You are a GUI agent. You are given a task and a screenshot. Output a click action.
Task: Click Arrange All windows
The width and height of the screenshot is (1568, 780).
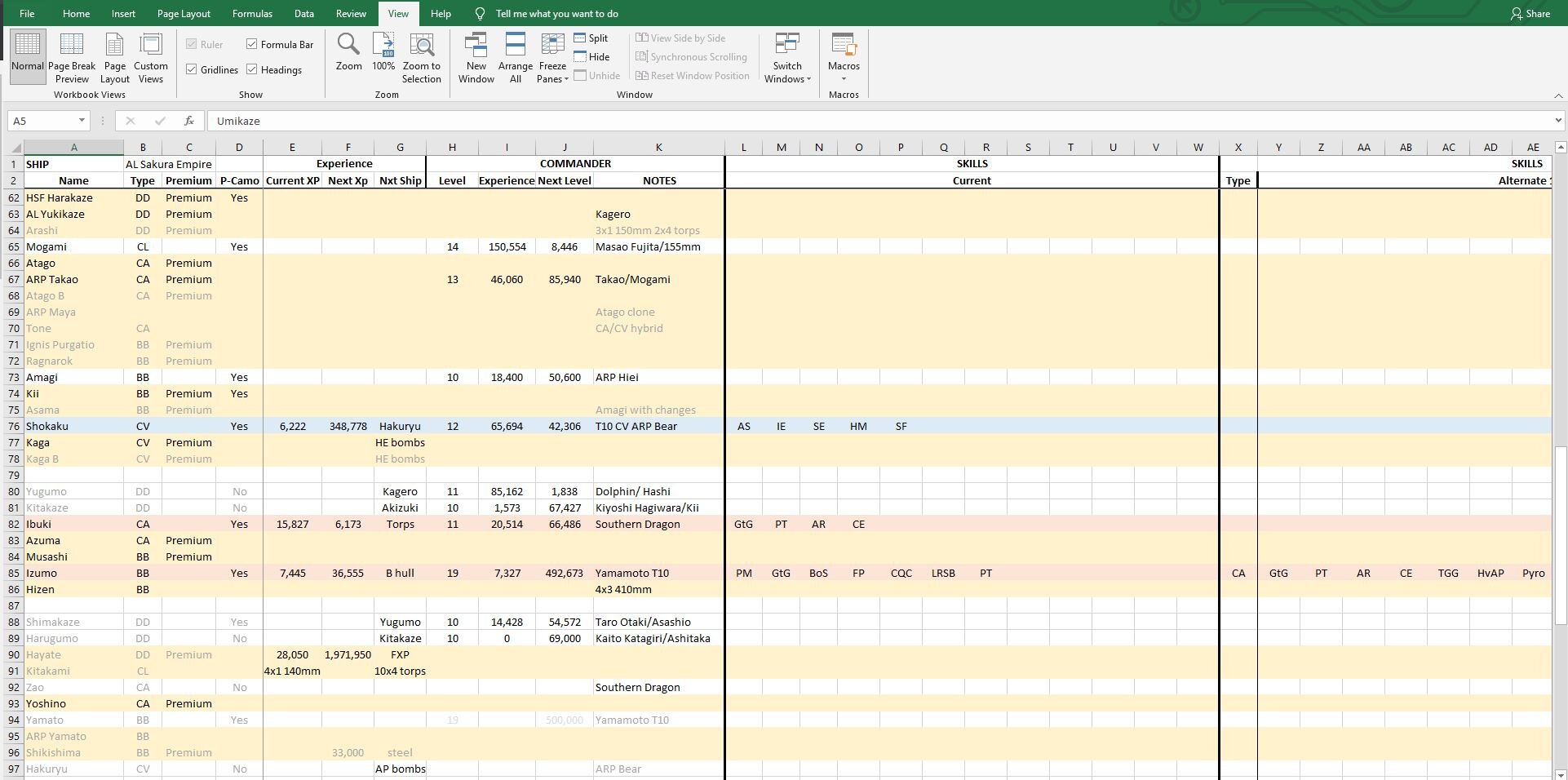pyautogui.click(x=515, y=57)
